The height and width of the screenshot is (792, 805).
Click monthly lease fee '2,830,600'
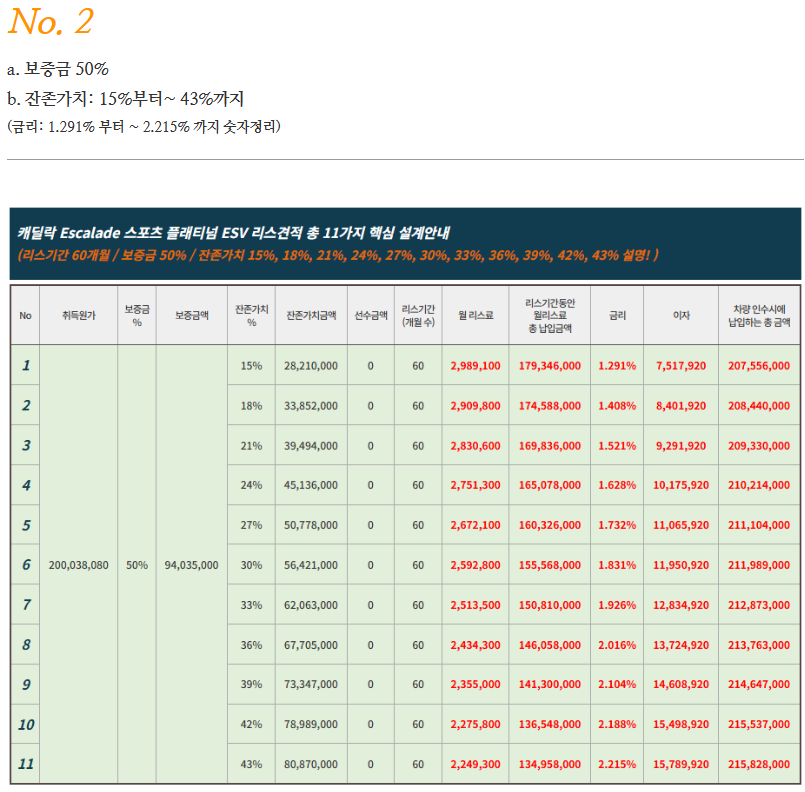tap(475, 446)
